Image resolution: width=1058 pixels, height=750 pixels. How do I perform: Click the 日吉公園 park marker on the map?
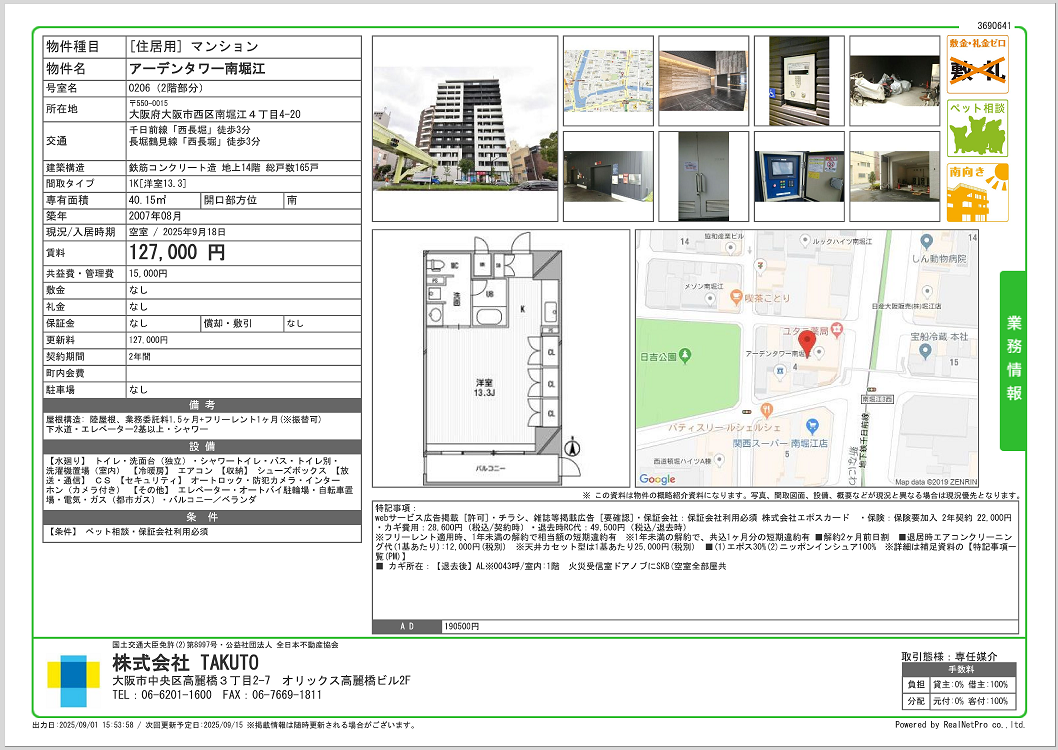pos(684,355)
